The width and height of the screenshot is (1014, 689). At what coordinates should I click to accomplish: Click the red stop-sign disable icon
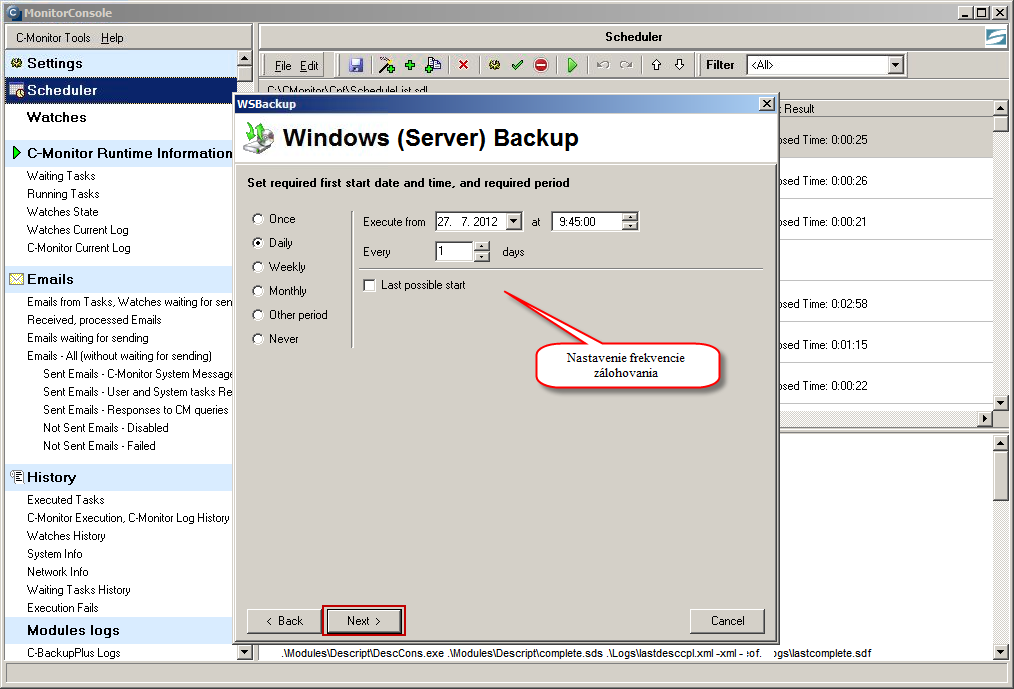(x=541, y=65)
